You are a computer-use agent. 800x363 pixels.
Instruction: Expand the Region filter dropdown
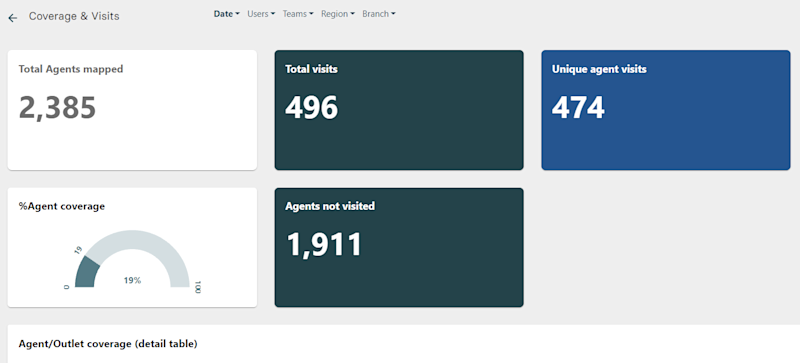coord(338,14)
